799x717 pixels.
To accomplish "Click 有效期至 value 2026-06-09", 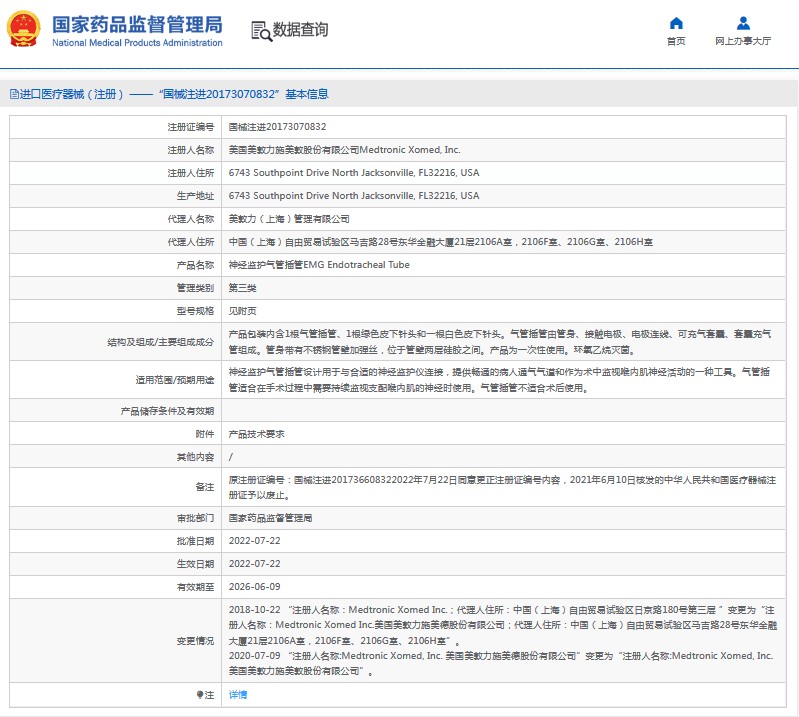I will (x=254, y=587).
